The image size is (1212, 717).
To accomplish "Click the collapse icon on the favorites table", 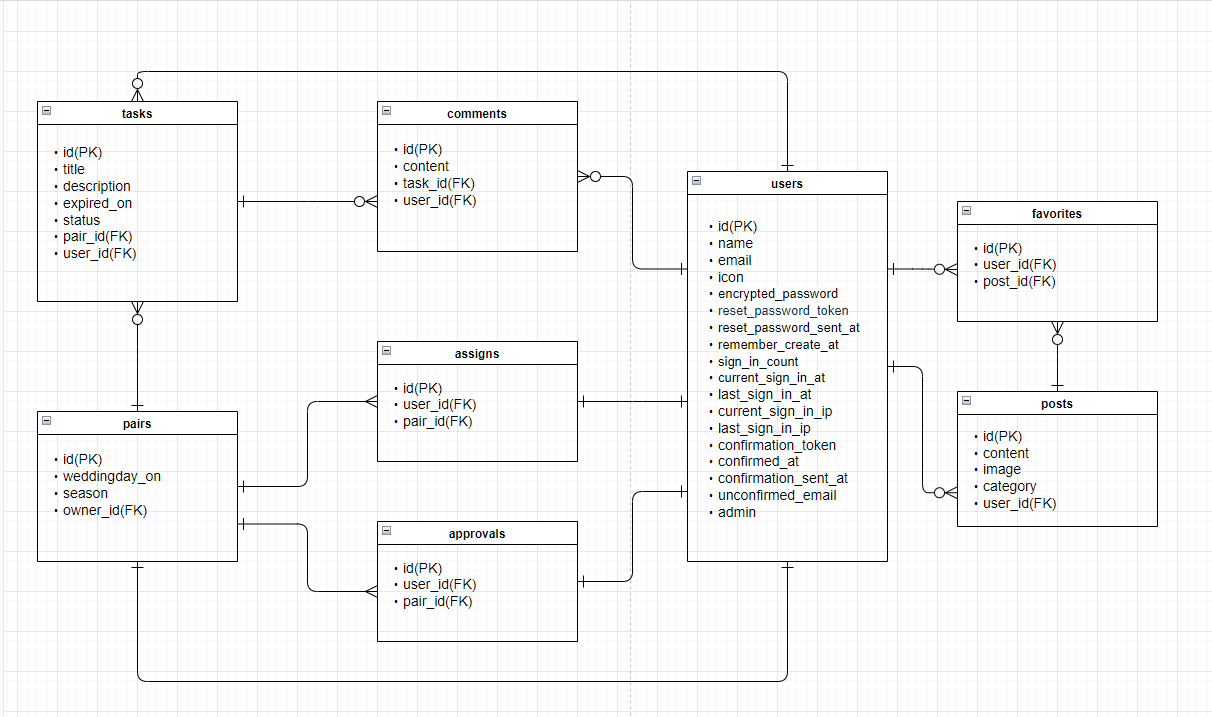I will [966, 212].
